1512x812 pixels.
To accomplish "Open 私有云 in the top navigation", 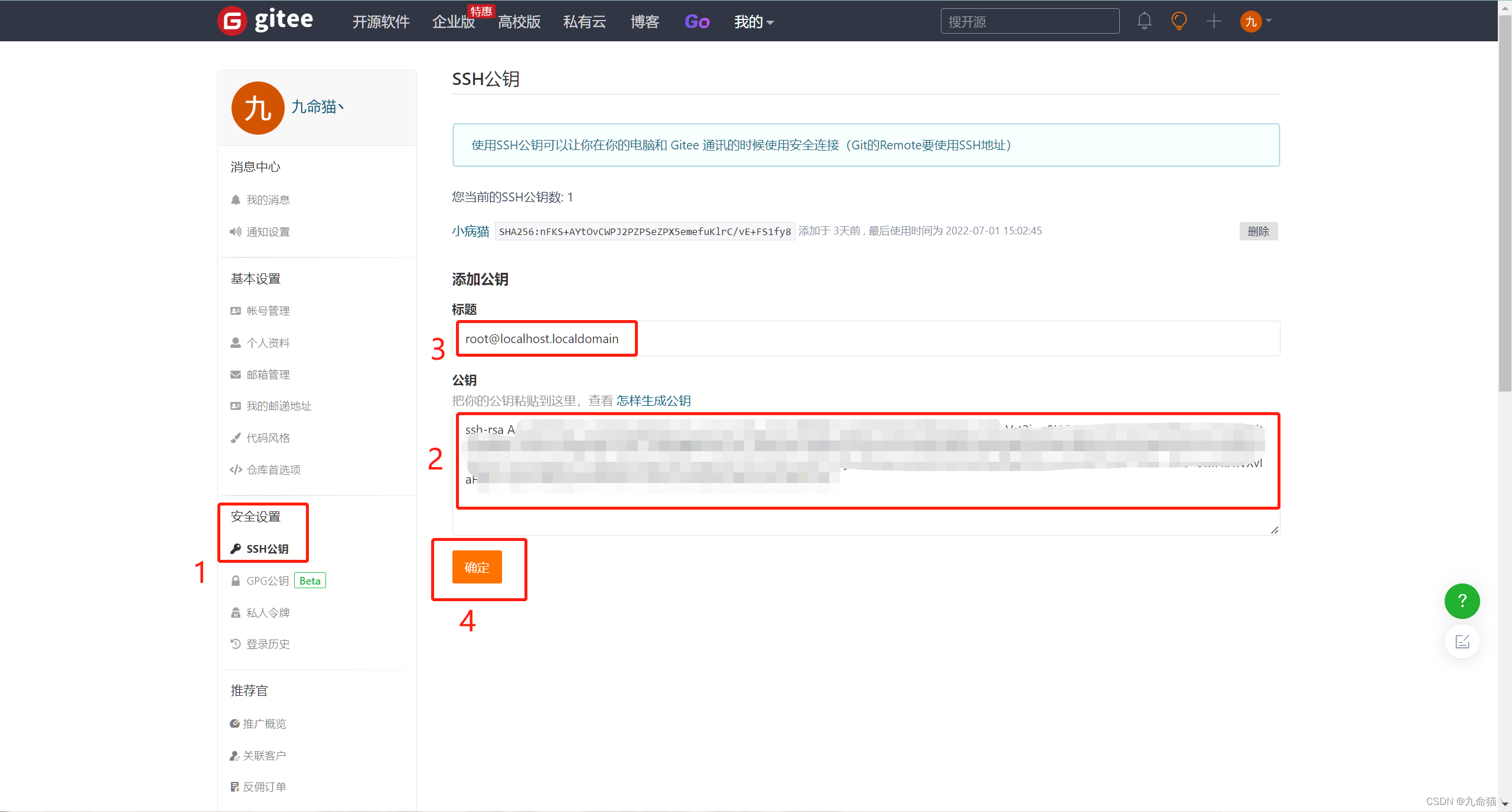I will 585,22.
